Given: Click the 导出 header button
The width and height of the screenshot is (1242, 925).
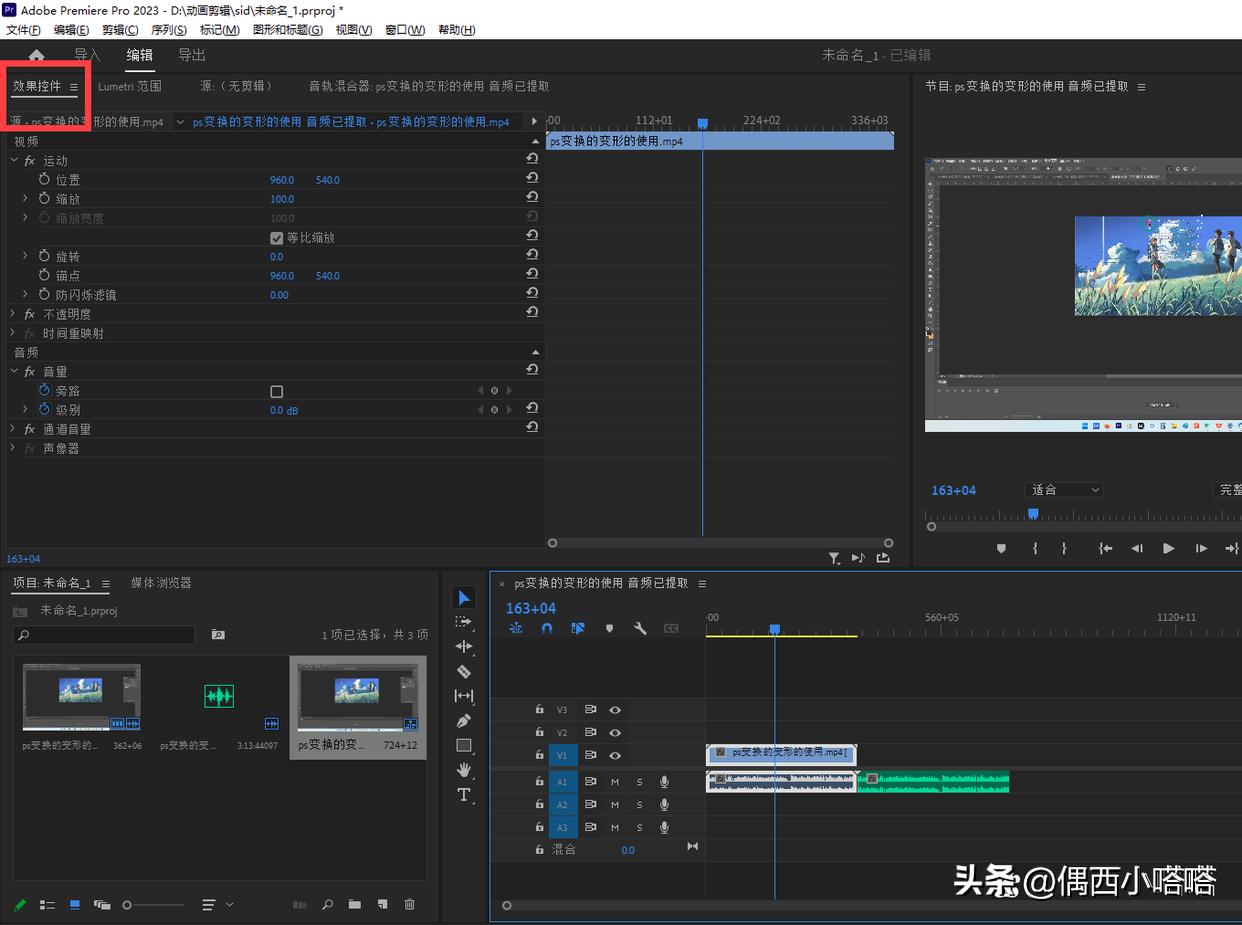Looking at the screenshot, I should tap(192, 56).
